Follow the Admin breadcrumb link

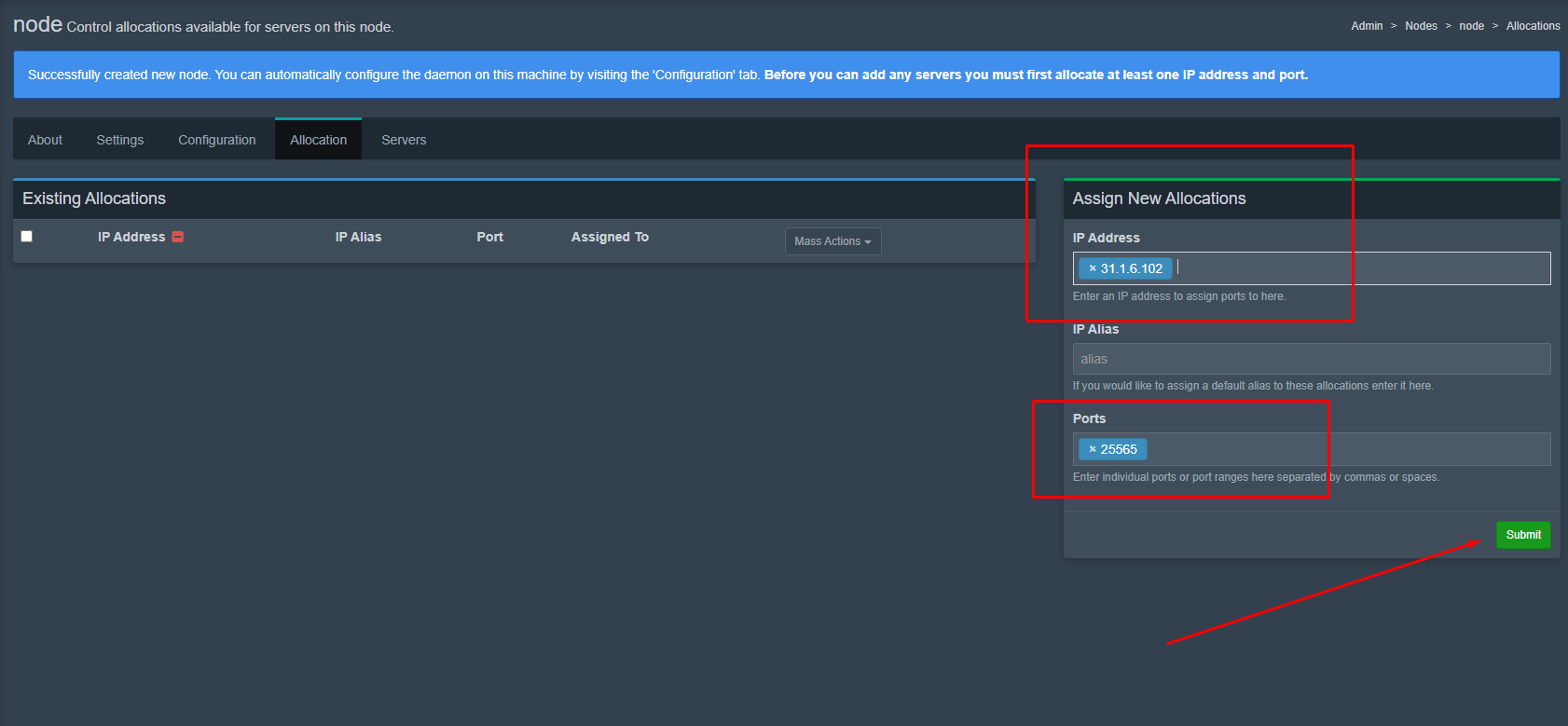tap(1367, 26)
